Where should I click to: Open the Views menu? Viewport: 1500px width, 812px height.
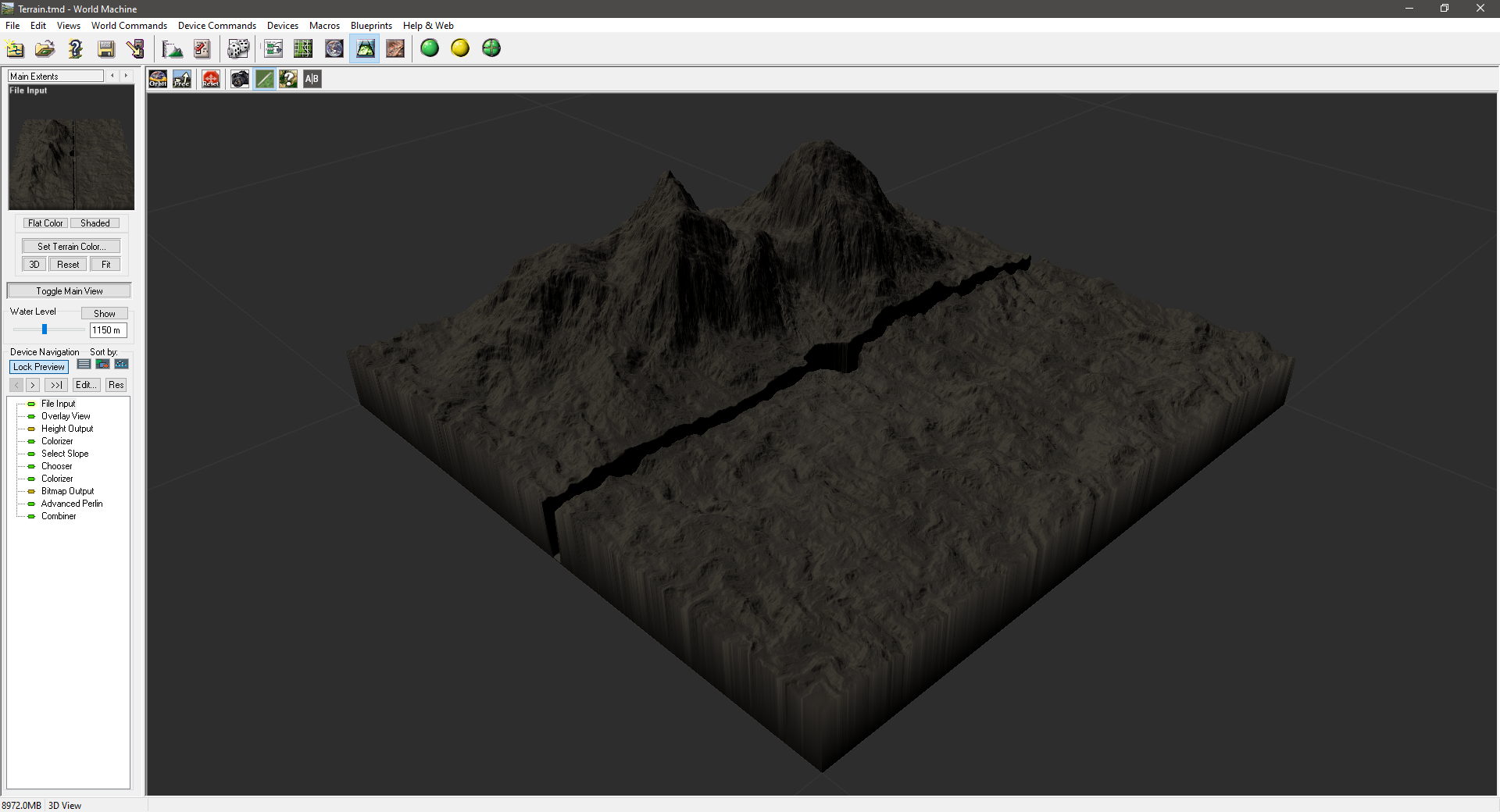tap(69, 26)
